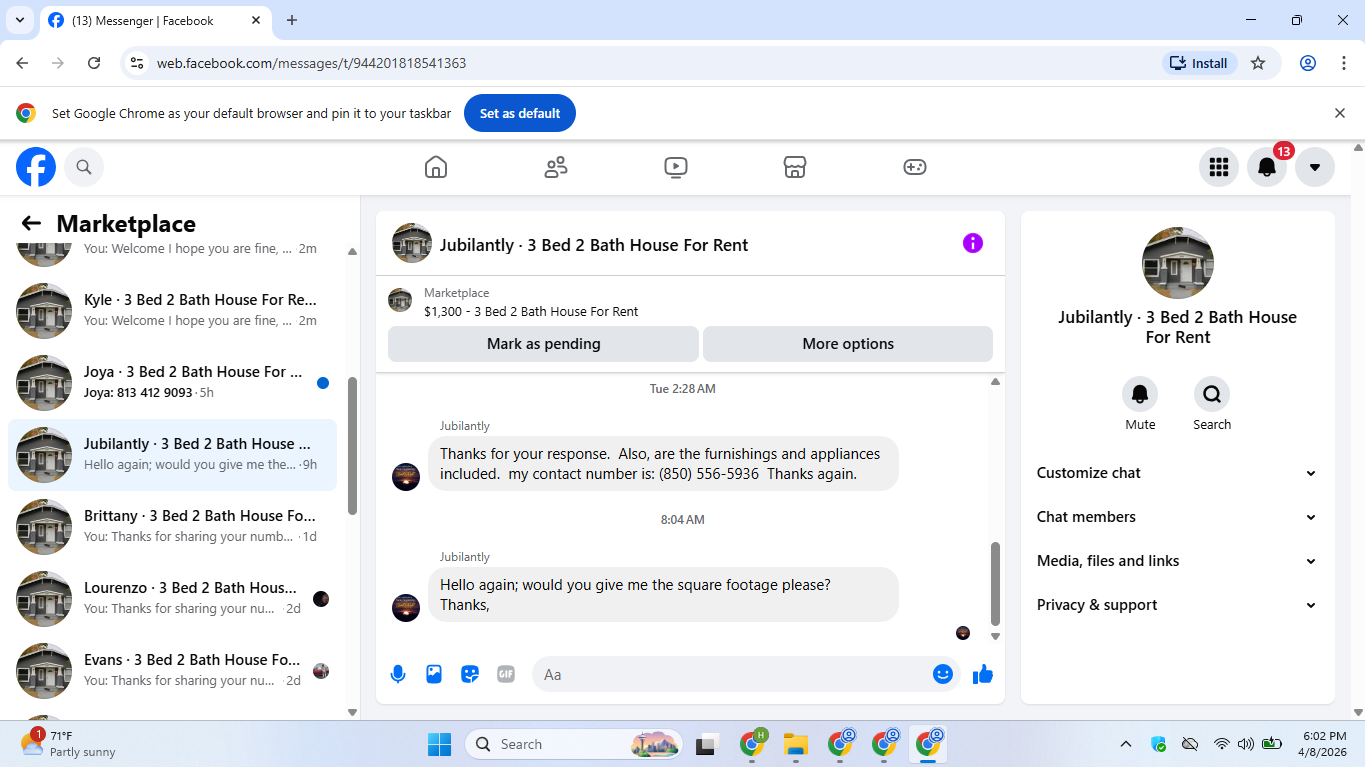1365x767 pixels.
Task: Bookmark this page star icon
Action: (1258, 63)
